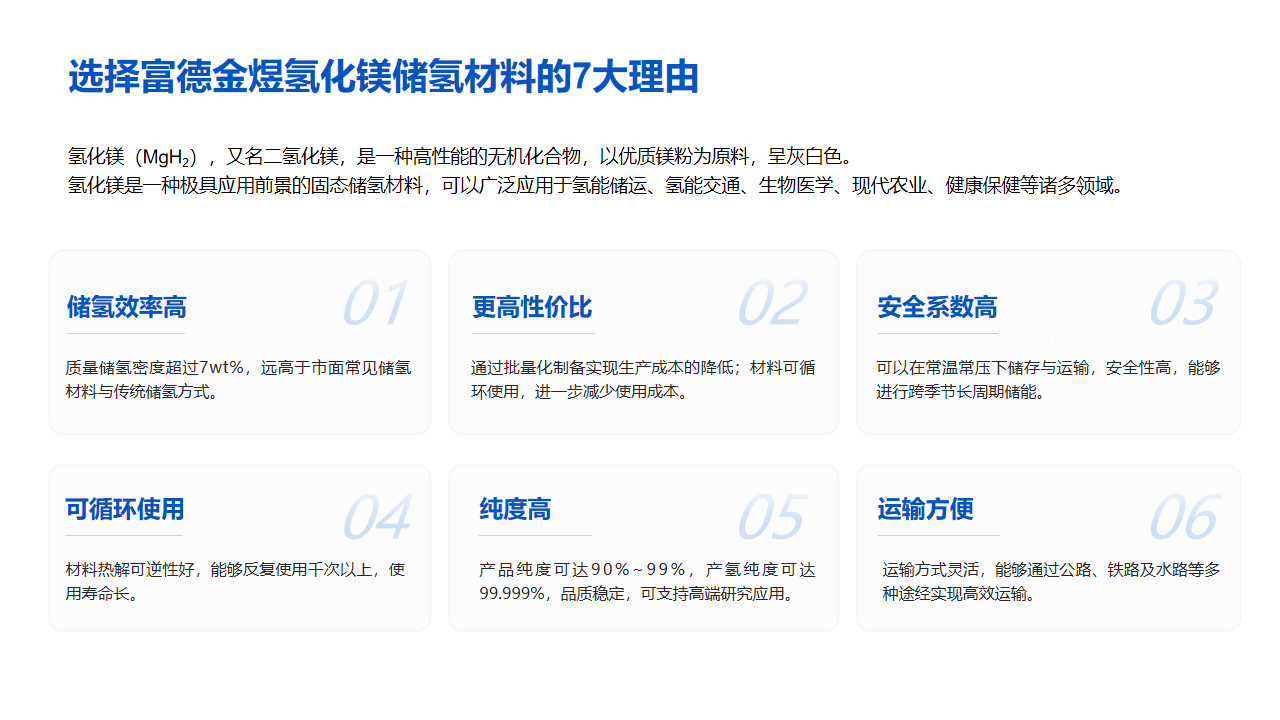Select the 安全系数高 card heading
1280x720 pixels.
click(x=937, y=307)
